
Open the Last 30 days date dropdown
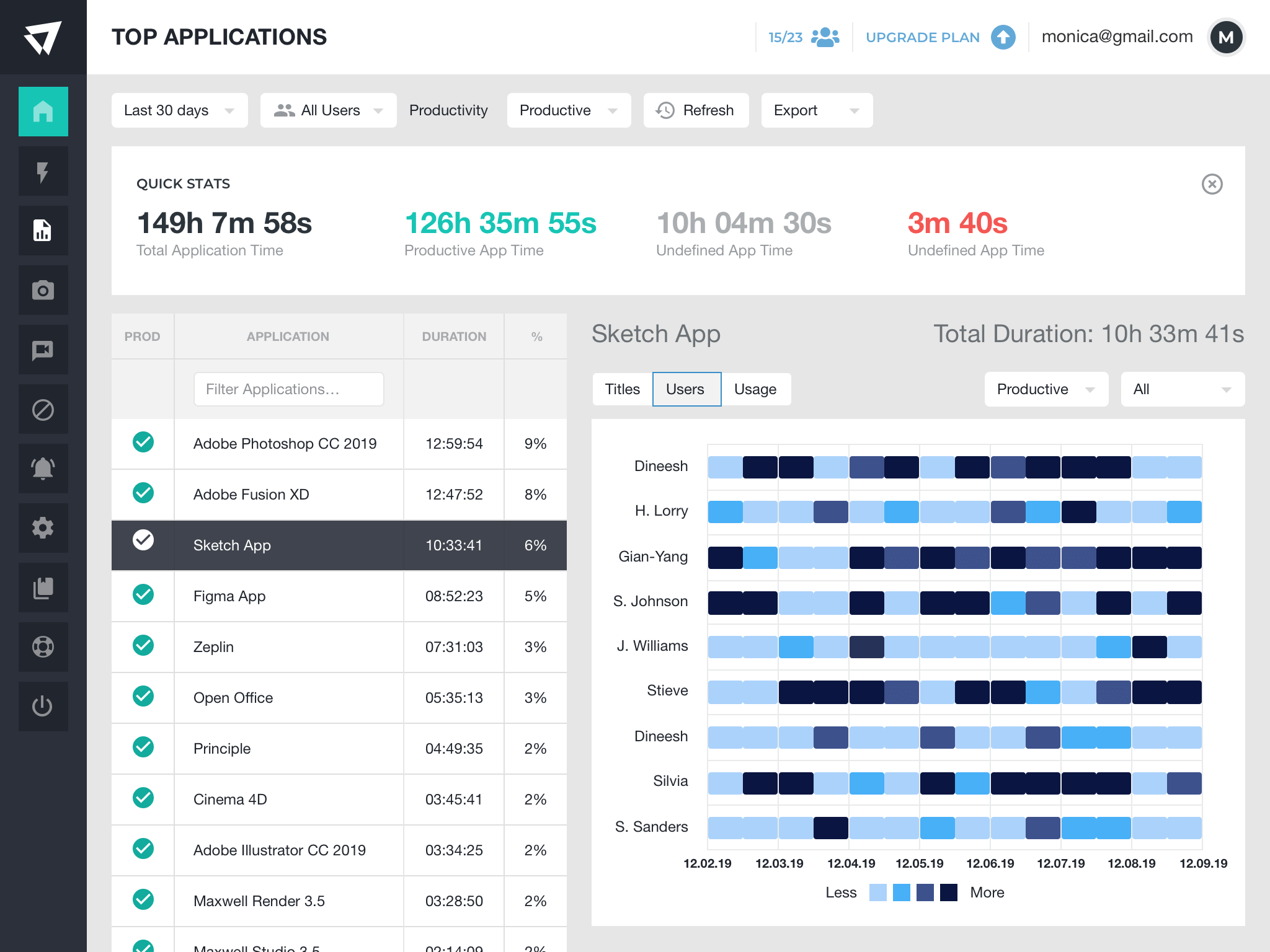point(179,110)
